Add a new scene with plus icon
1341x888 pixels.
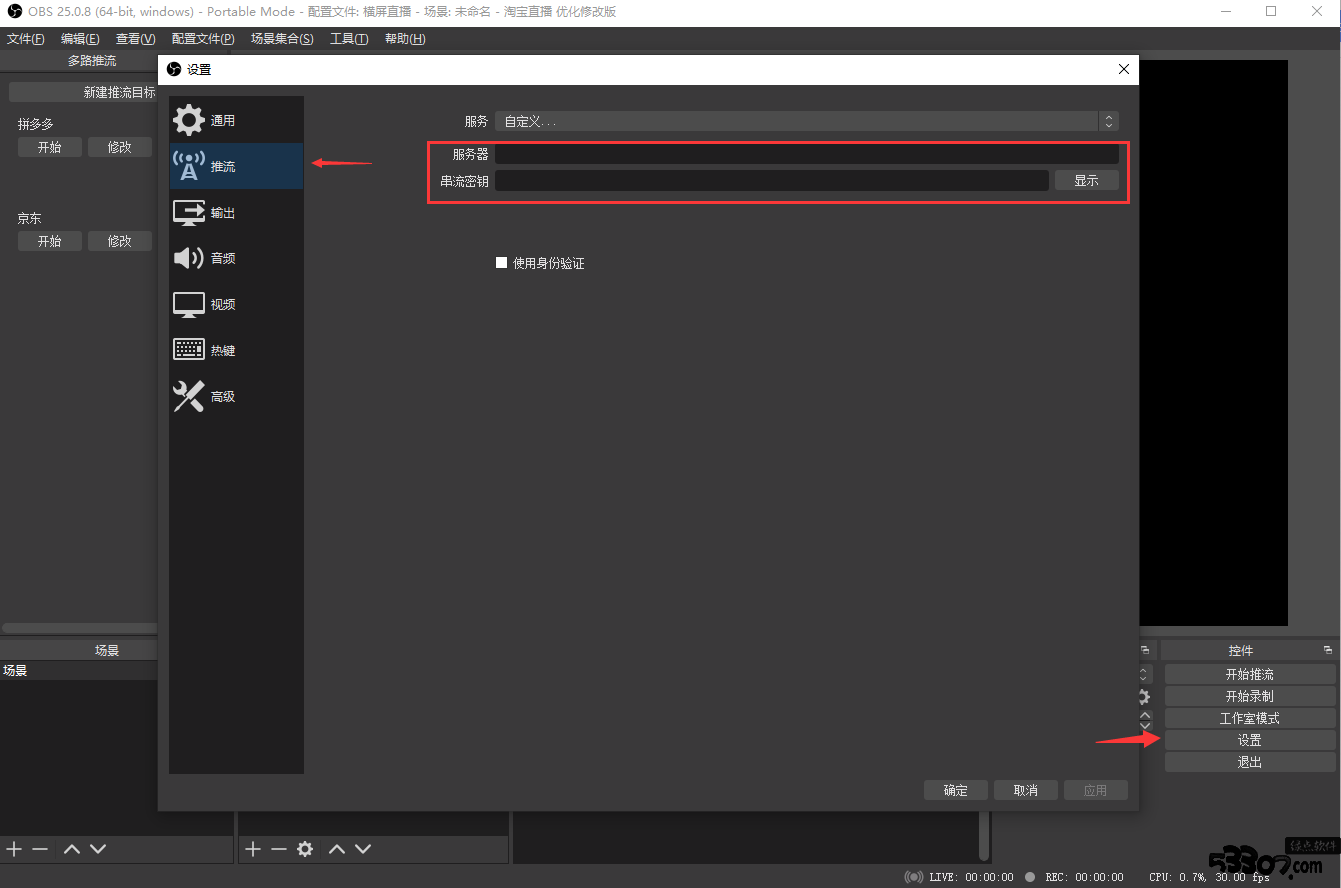[14, 849]
